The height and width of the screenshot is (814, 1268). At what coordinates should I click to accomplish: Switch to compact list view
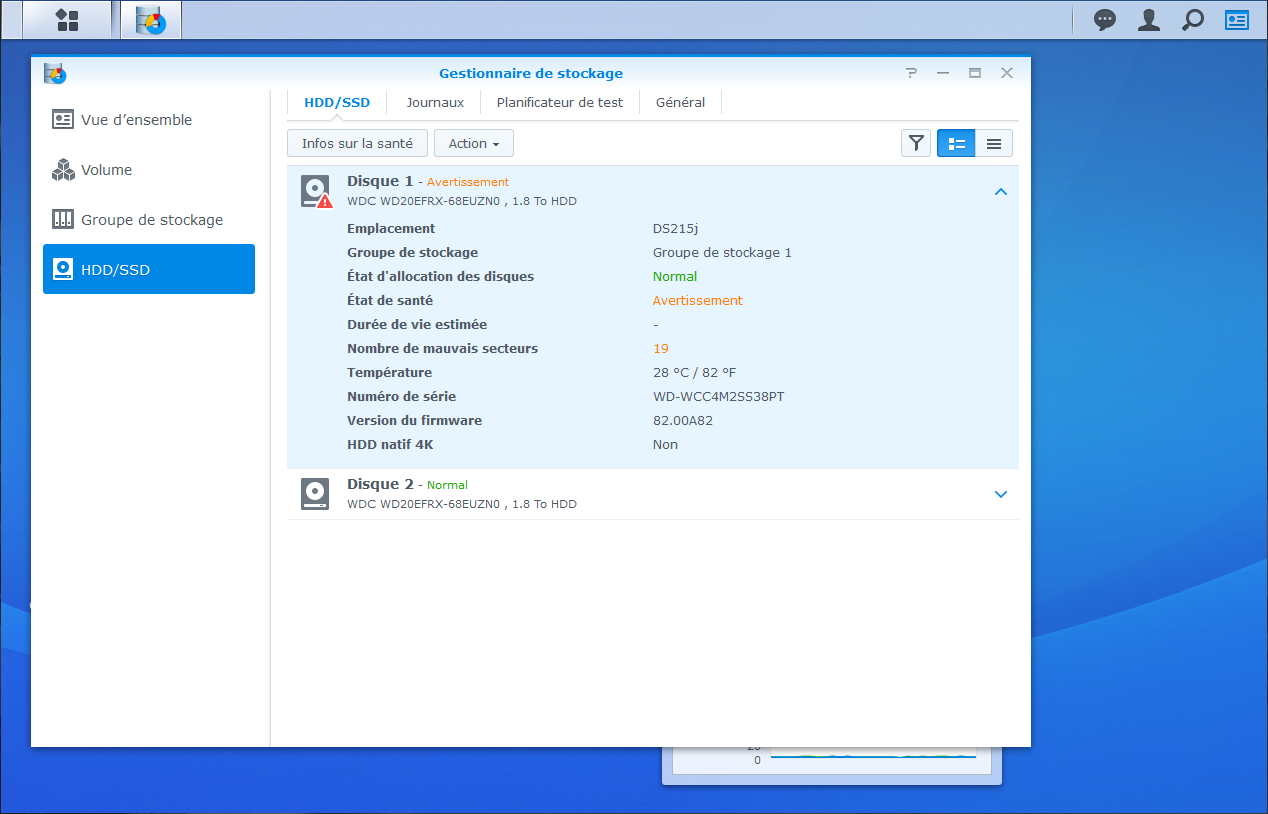coord(994,144)
